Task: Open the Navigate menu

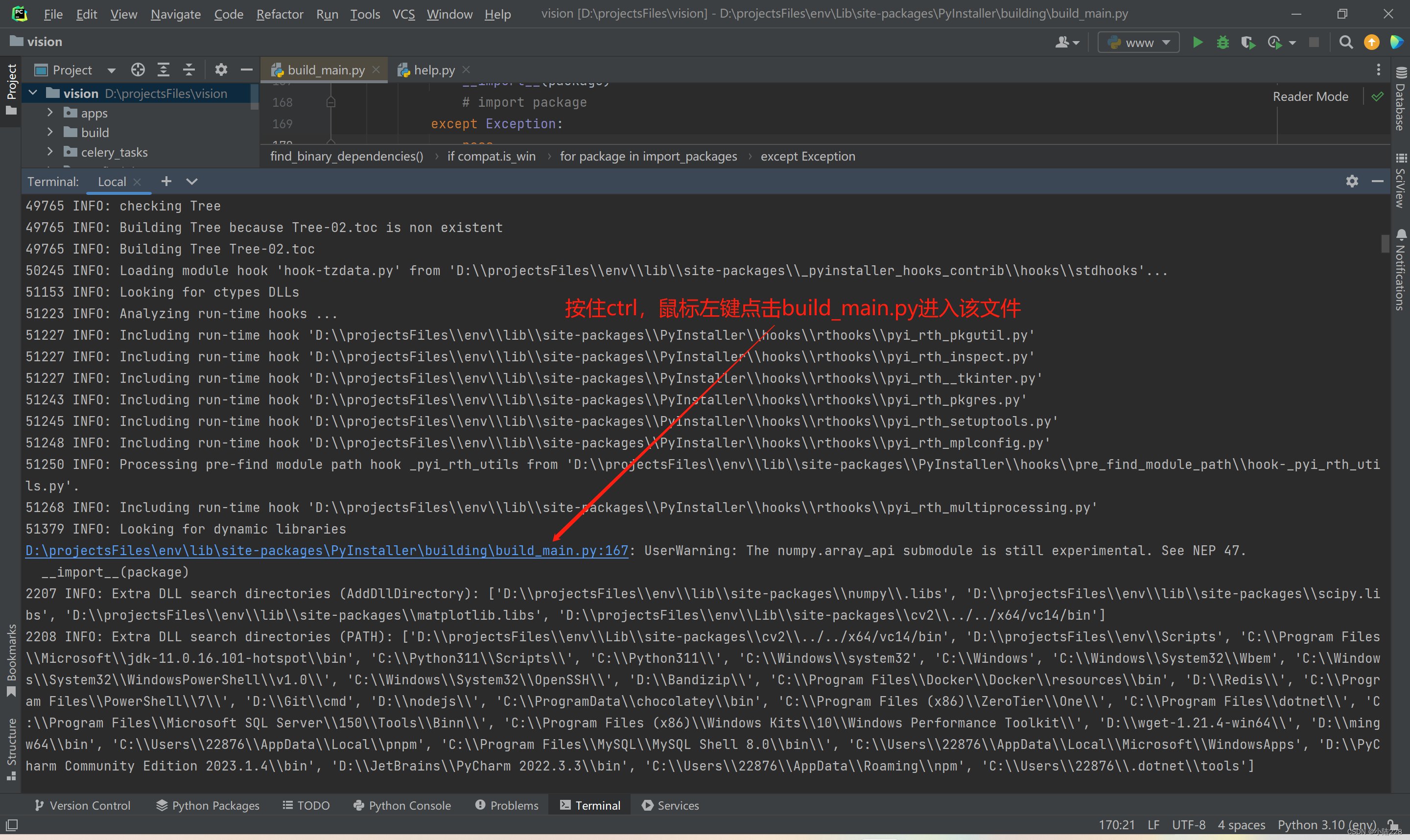Action: (x=175, y=14)
